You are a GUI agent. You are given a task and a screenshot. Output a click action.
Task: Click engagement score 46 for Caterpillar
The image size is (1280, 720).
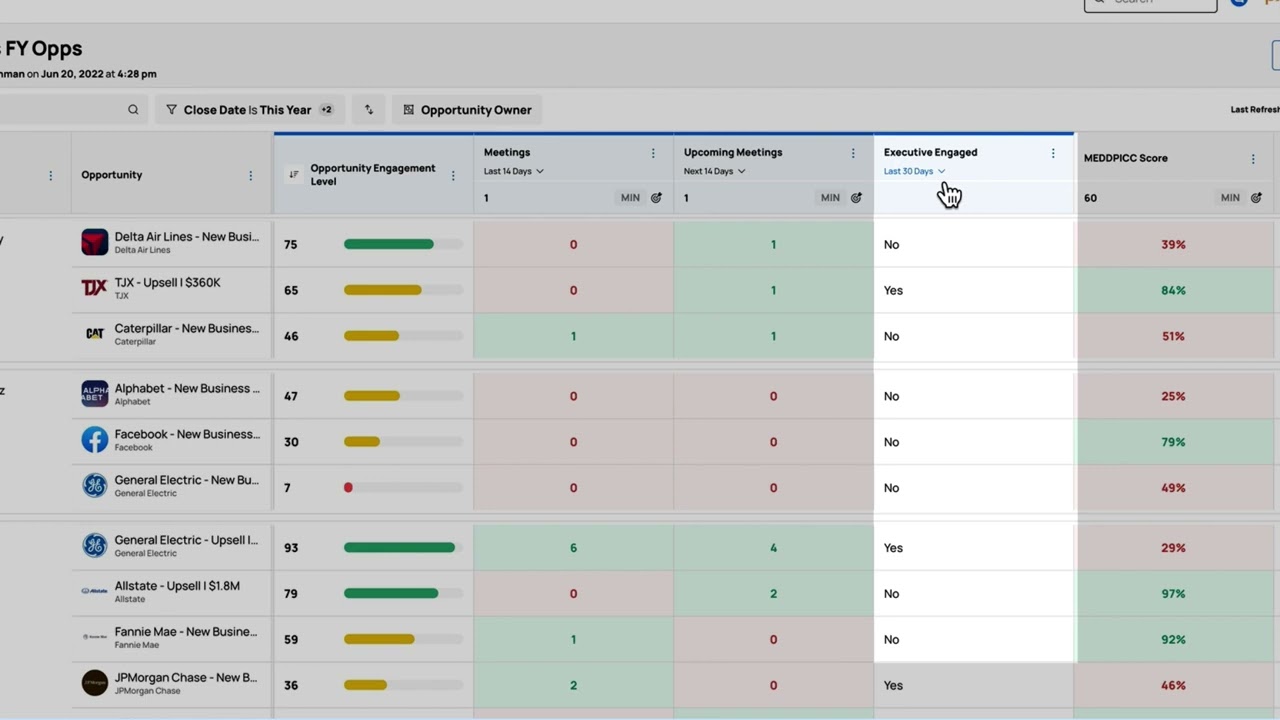coord(291,337)
